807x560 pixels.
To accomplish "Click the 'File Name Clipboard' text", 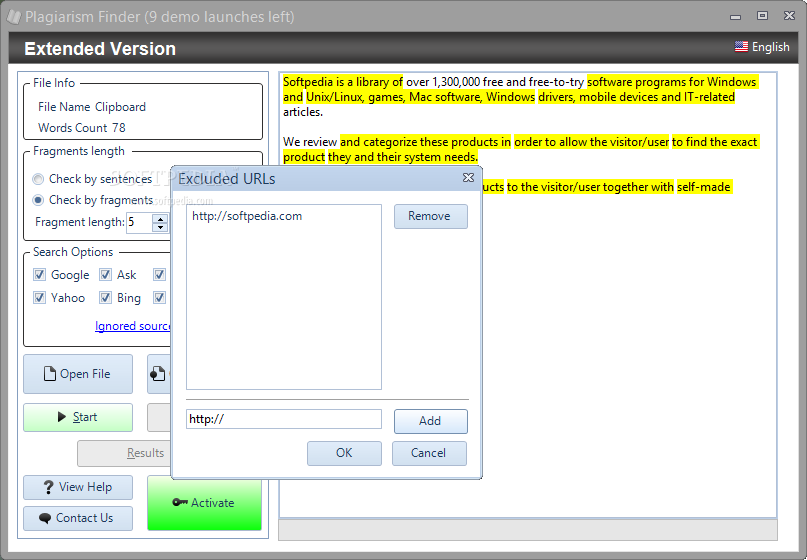I will (92, 107).
